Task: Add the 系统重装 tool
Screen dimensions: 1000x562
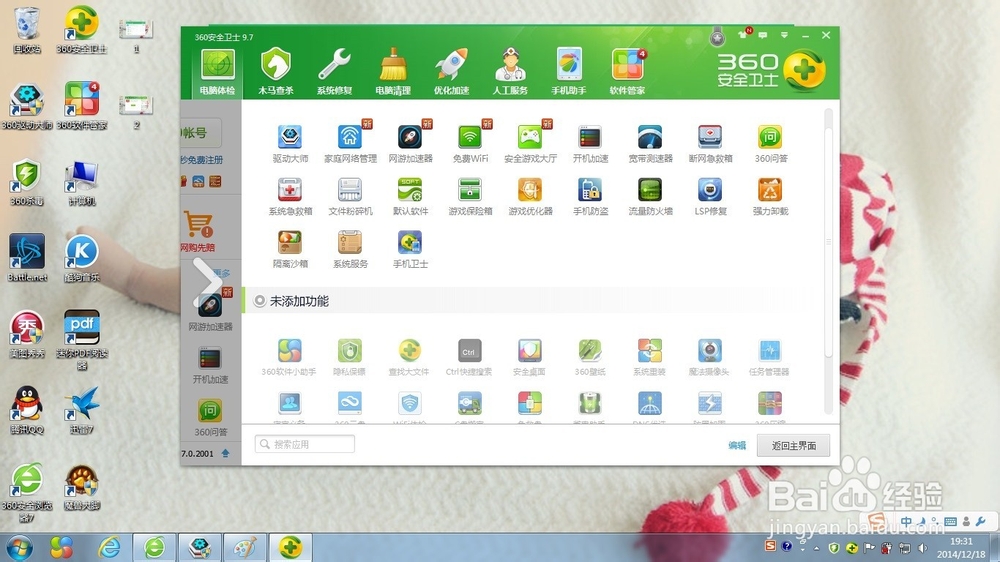Action: pos(649,358)
